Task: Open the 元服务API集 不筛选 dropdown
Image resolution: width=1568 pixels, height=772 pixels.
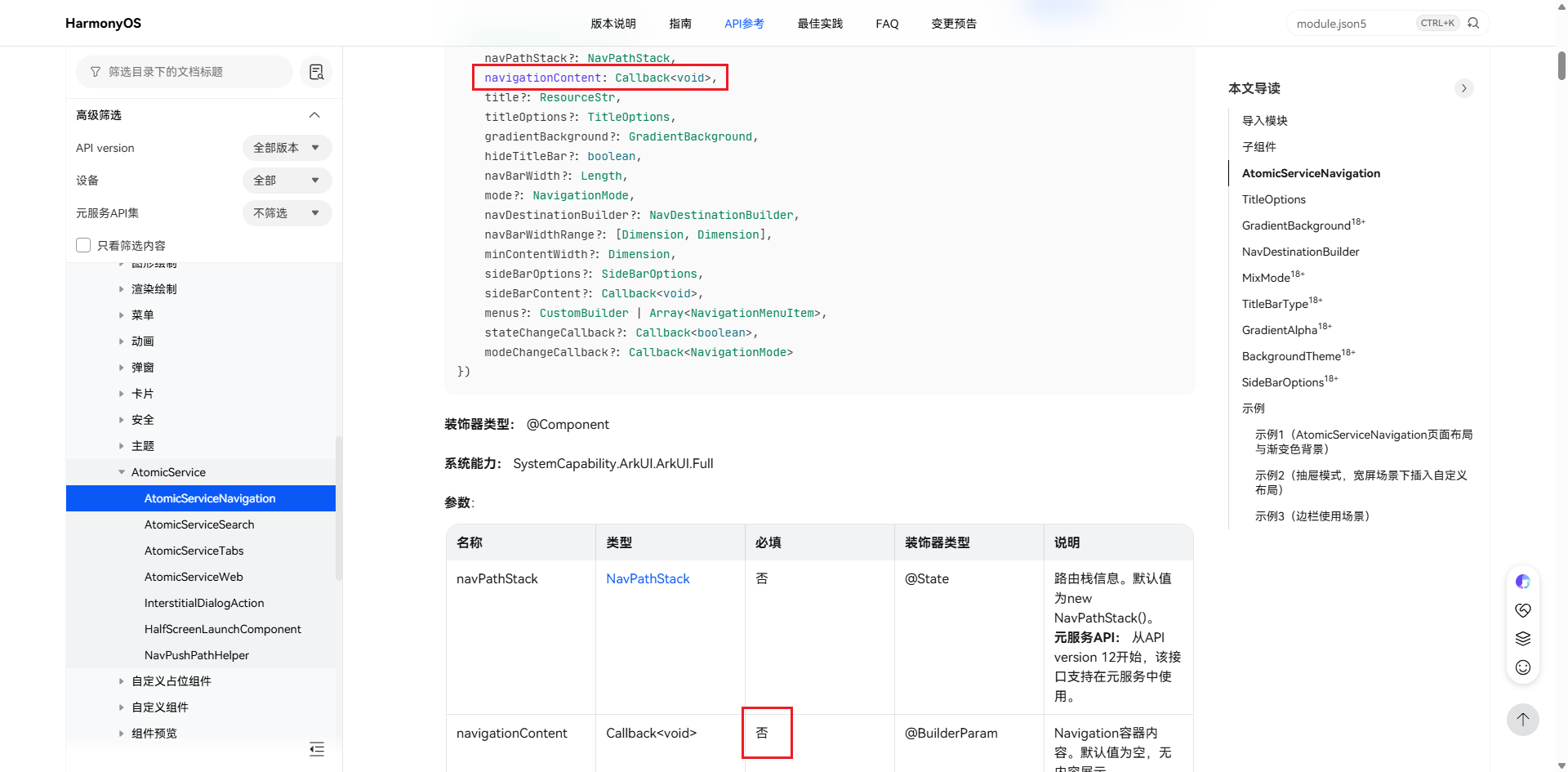Action: coord(287,213)
